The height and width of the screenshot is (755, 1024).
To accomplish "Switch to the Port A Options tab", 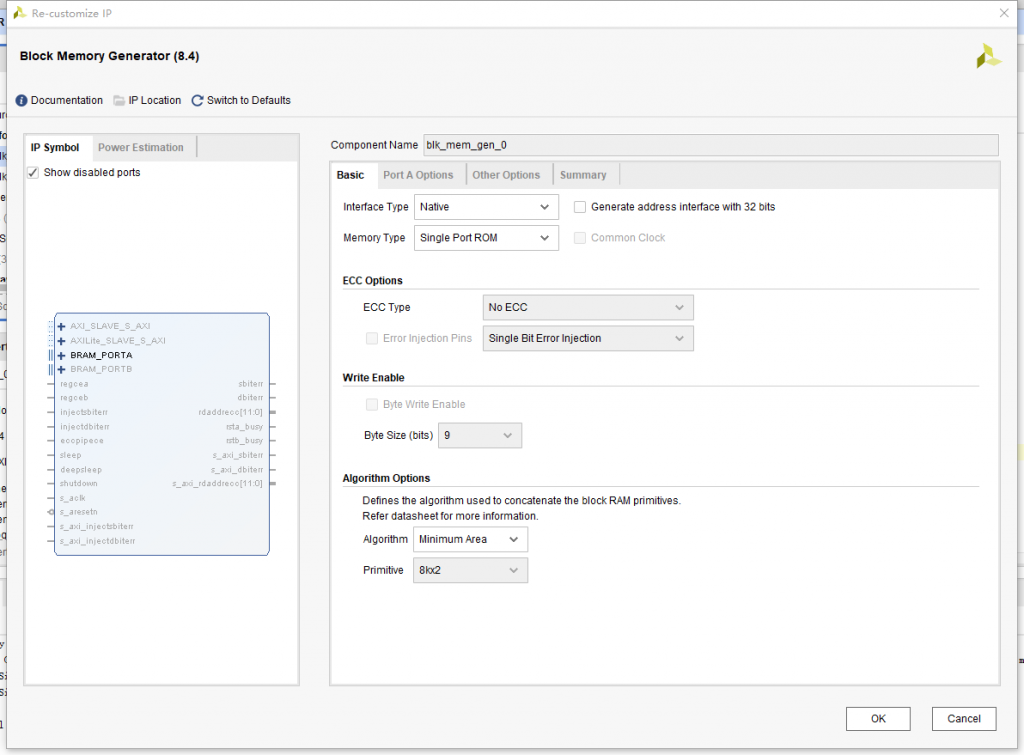I will 418,175.
